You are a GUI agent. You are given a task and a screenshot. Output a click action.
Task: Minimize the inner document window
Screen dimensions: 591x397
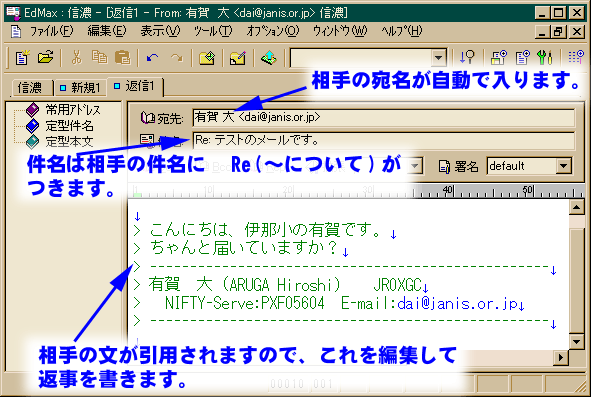pos(542,32)
